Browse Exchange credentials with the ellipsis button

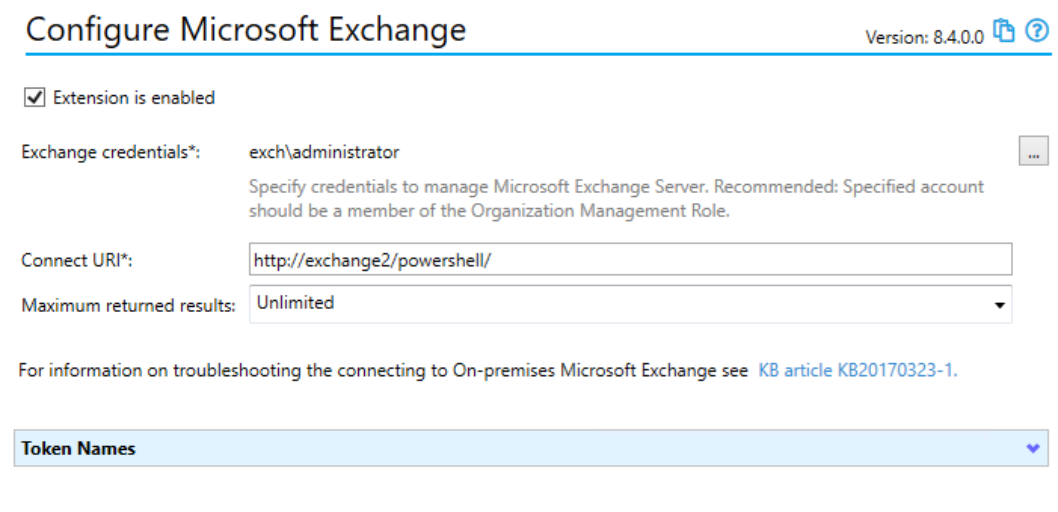click(x=1033, y=151)
